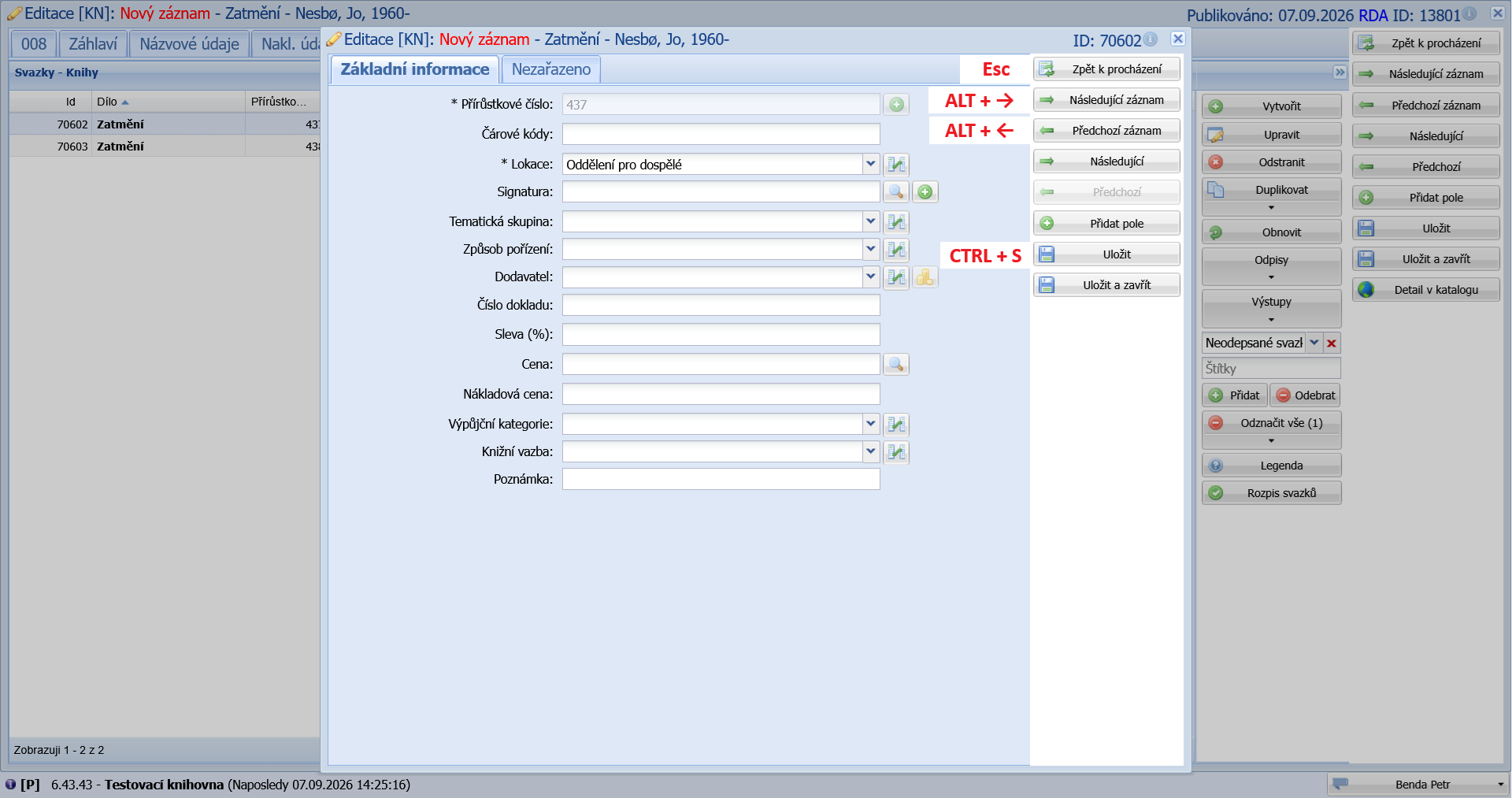Click the Legenda button
The width and height of the screenshot is (1512, 798).
tap(1272, 466)
